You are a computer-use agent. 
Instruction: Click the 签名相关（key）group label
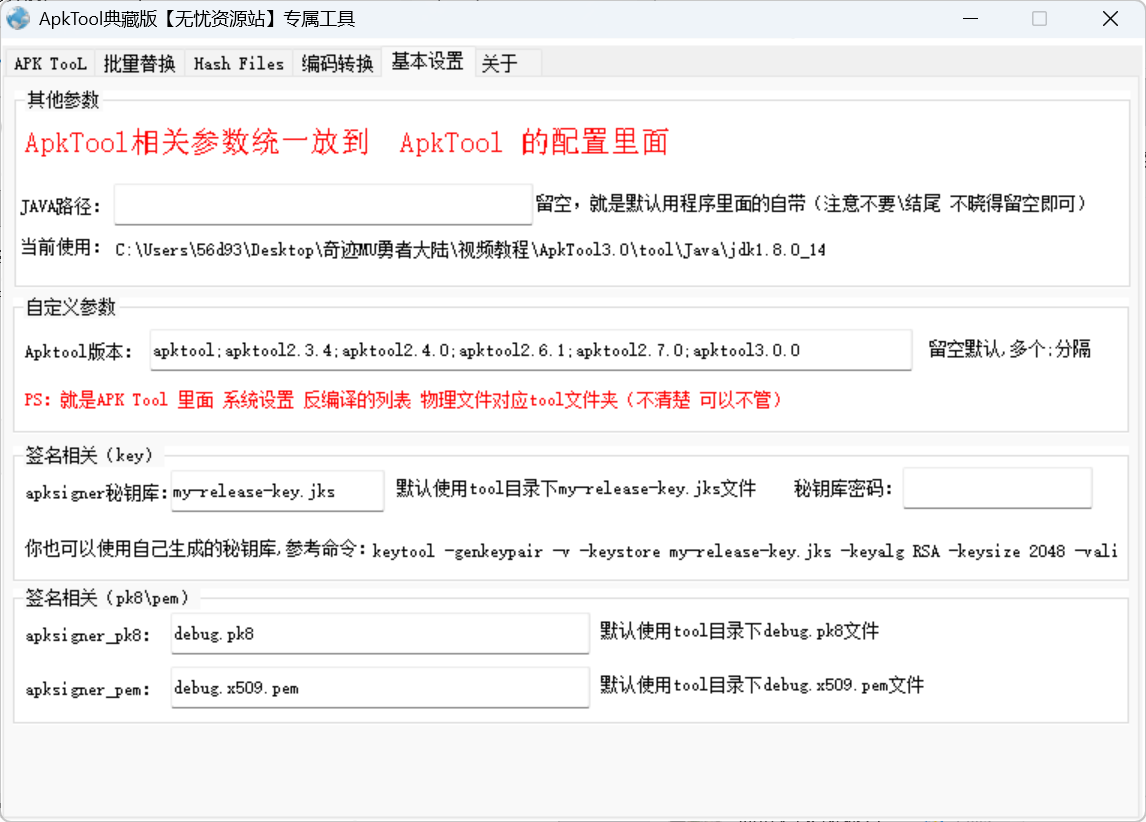[89, 455]
